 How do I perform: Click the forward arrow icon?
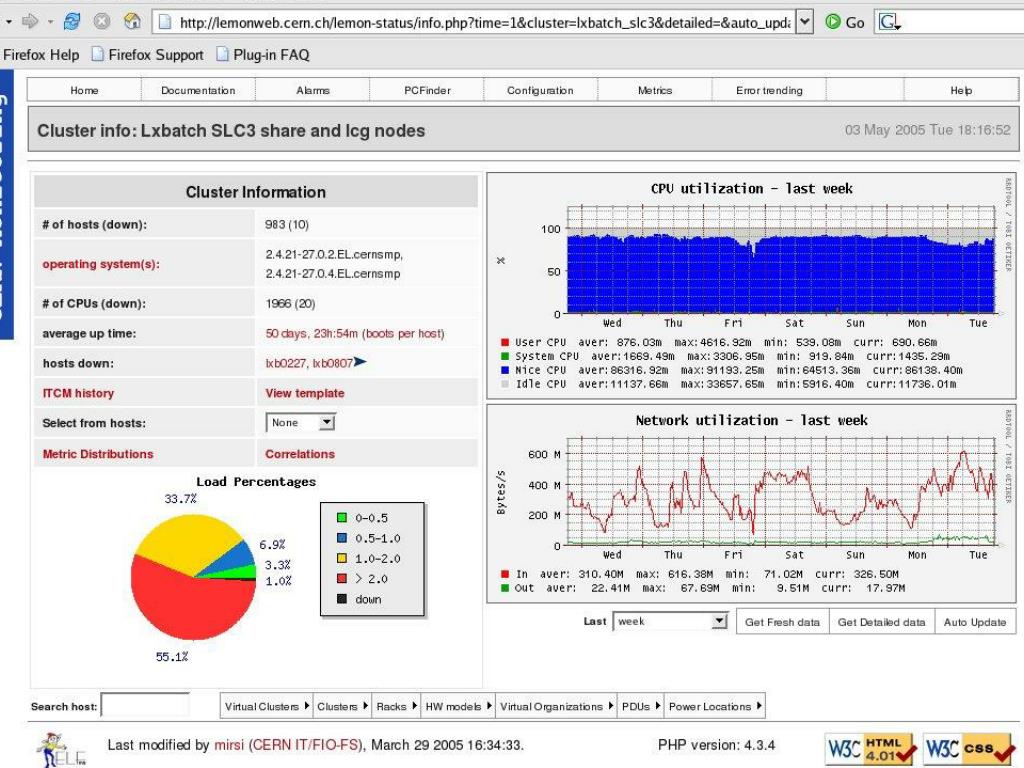point(30,21)
